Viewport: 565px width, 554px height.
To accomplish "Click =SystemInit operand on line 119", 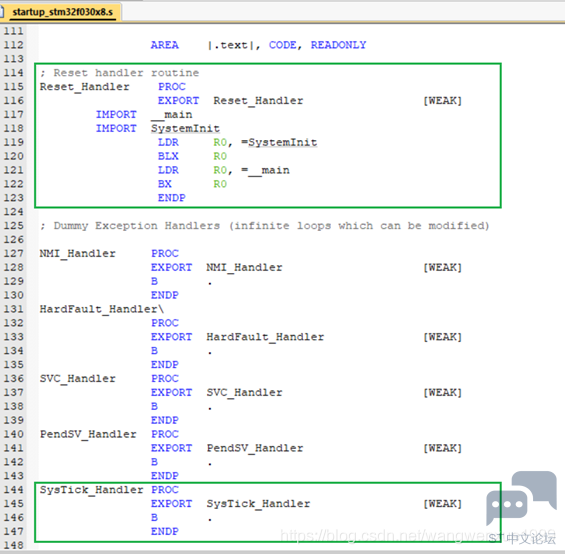I will [279, 142].
